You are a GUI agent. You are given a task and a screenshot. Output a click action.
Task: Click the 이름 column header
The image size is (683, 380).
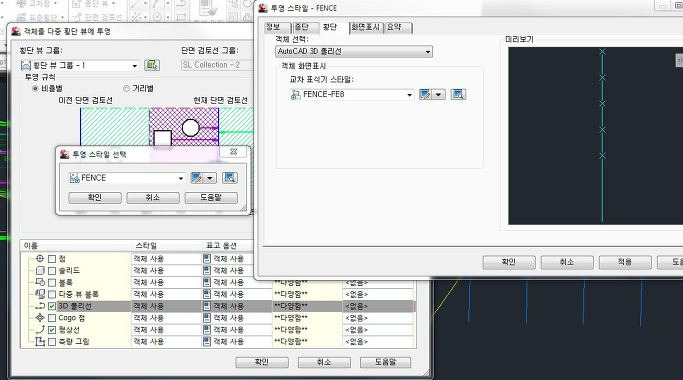pos(76,246)
